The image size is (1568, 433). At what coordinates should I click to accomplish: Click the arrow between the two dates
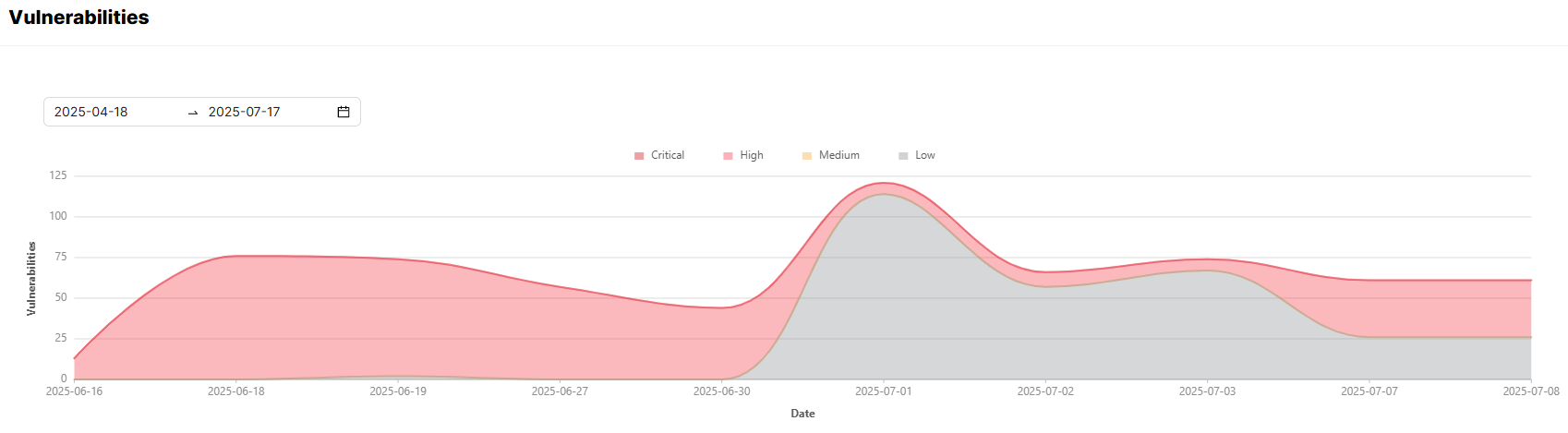[x=193, y=113]
